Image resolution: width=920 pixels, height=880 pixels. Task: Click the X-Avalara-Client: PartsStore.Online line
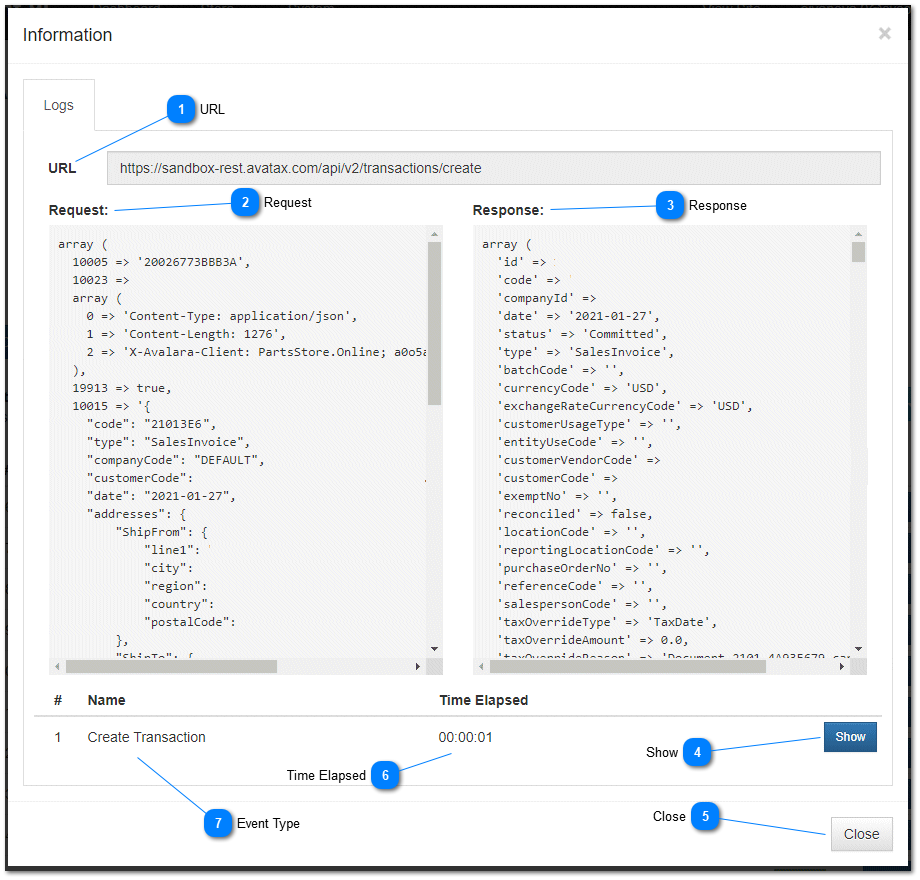(256, 351)
